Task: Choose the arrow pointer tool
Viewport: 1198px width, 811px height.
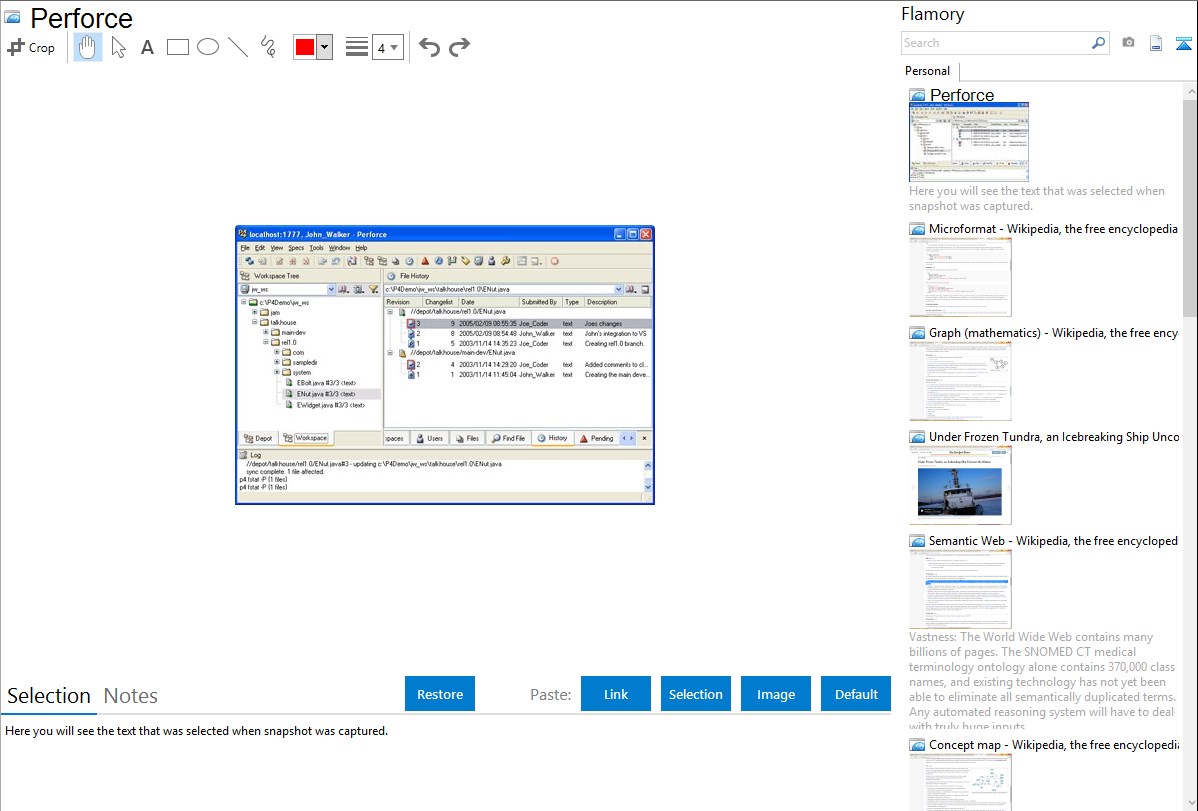Action: click(118, 47)
